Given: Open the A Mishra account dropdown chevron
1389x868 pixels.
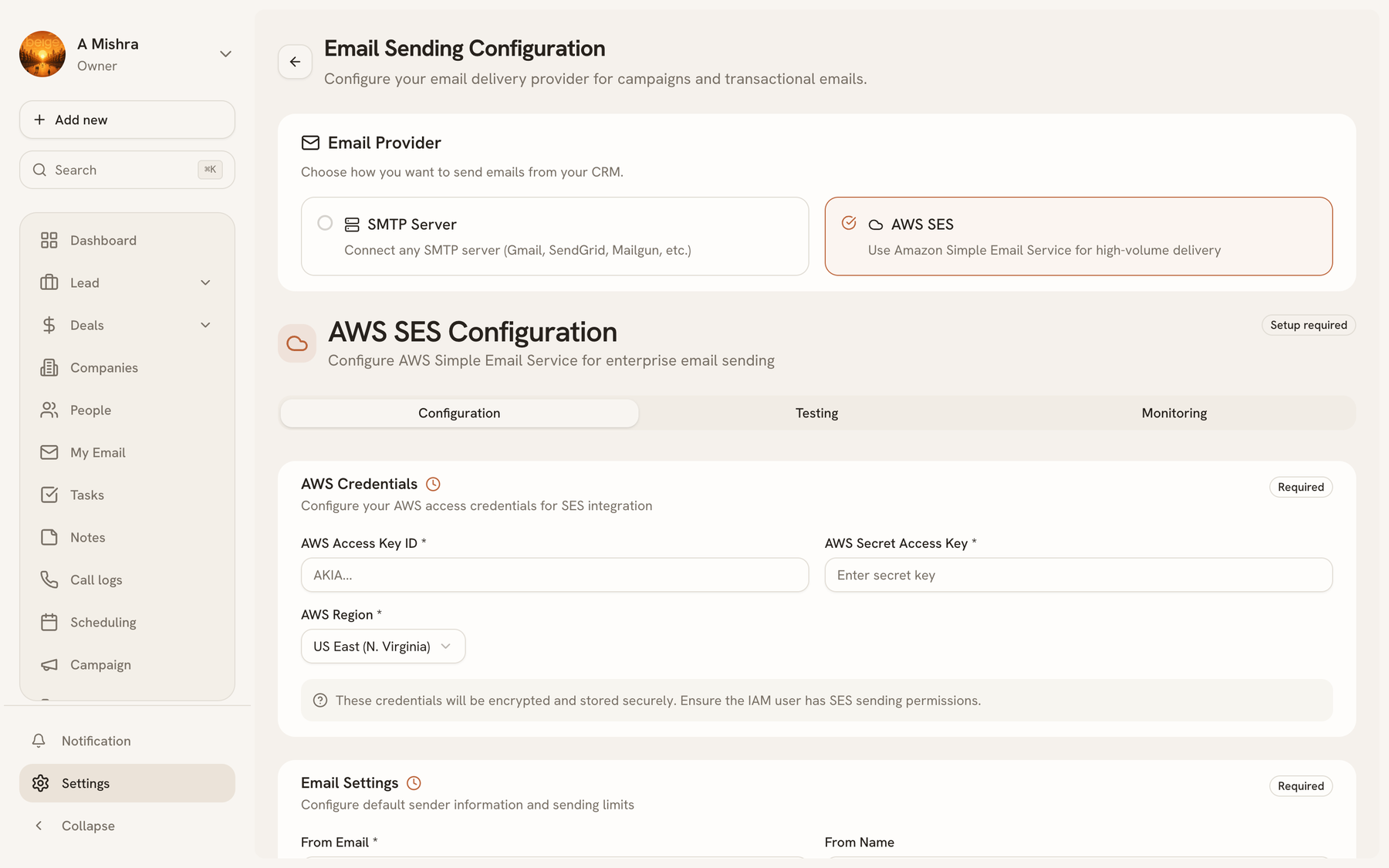Looking at the screenshot, I should pyautogui.click(x=226, y=54).
